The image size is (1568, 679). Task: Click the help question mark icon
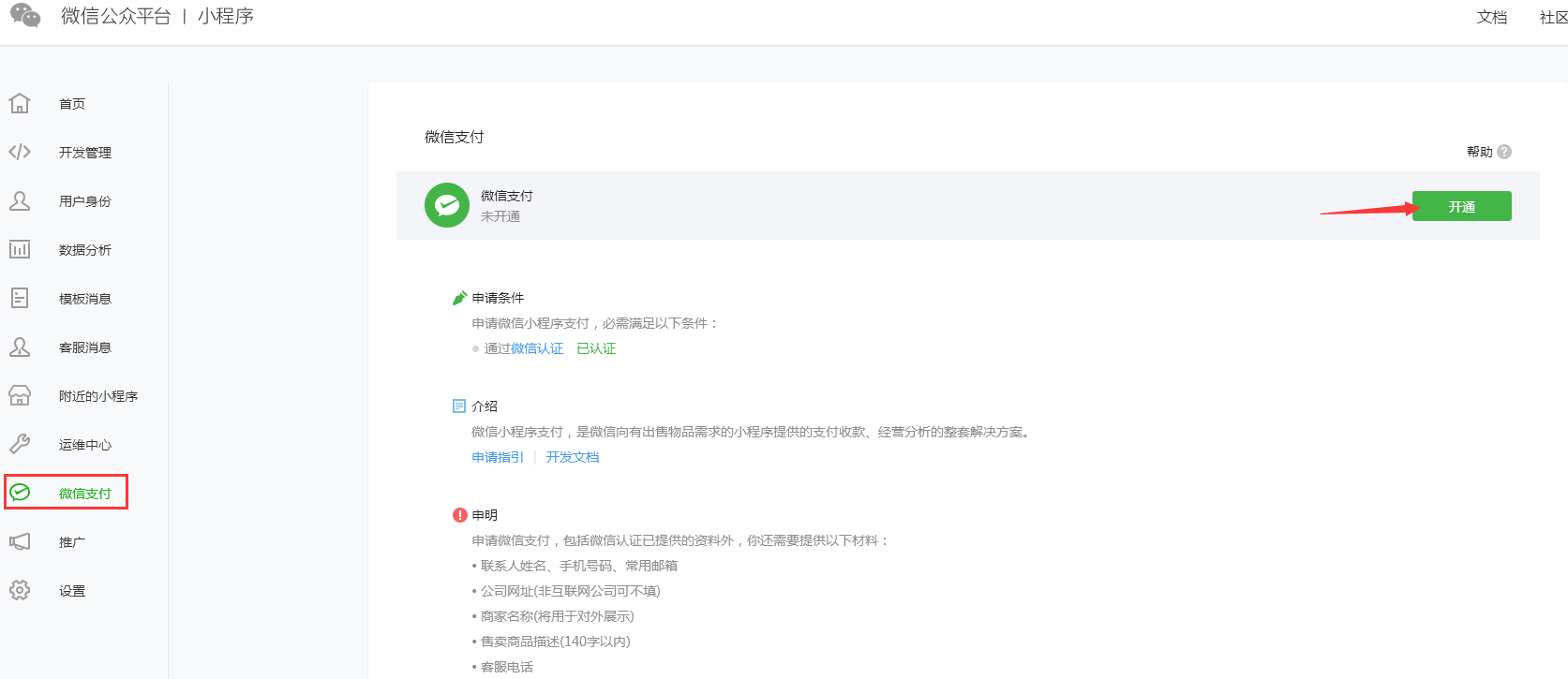(x=1504, y=152)
